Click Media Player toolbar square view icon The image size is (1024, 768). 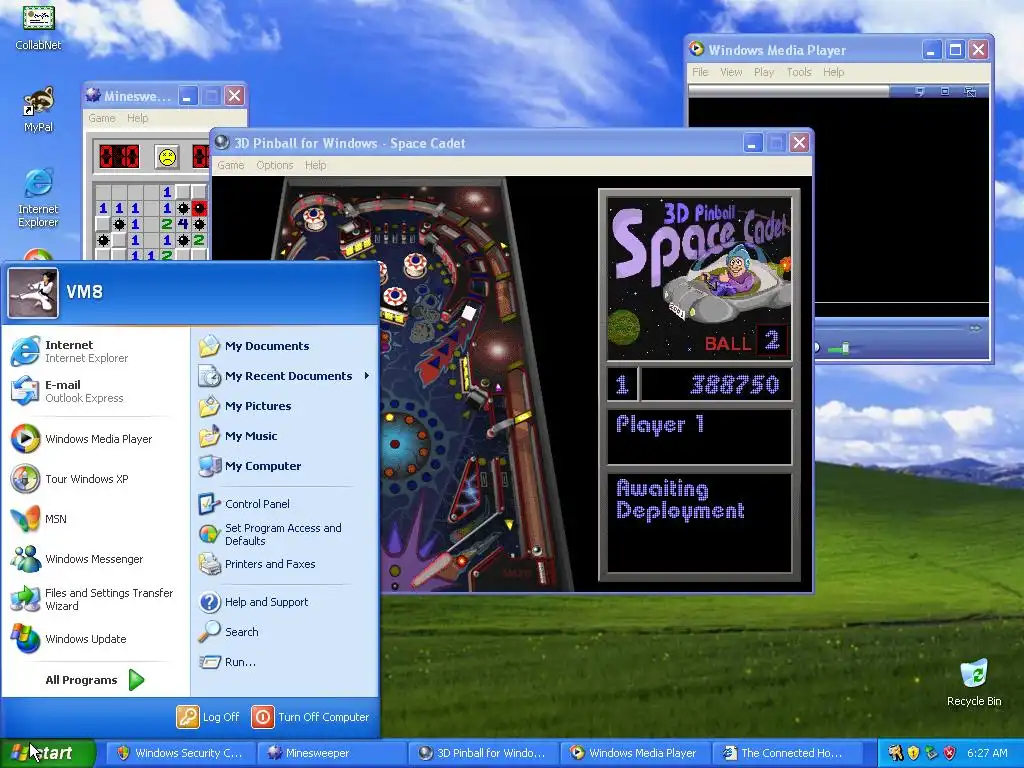point(944,91)
